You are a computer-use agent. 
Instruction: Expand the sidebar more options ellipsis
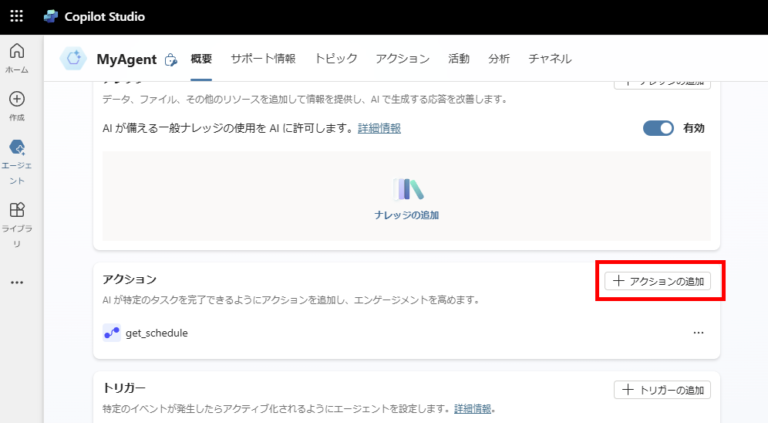(17, 283)
